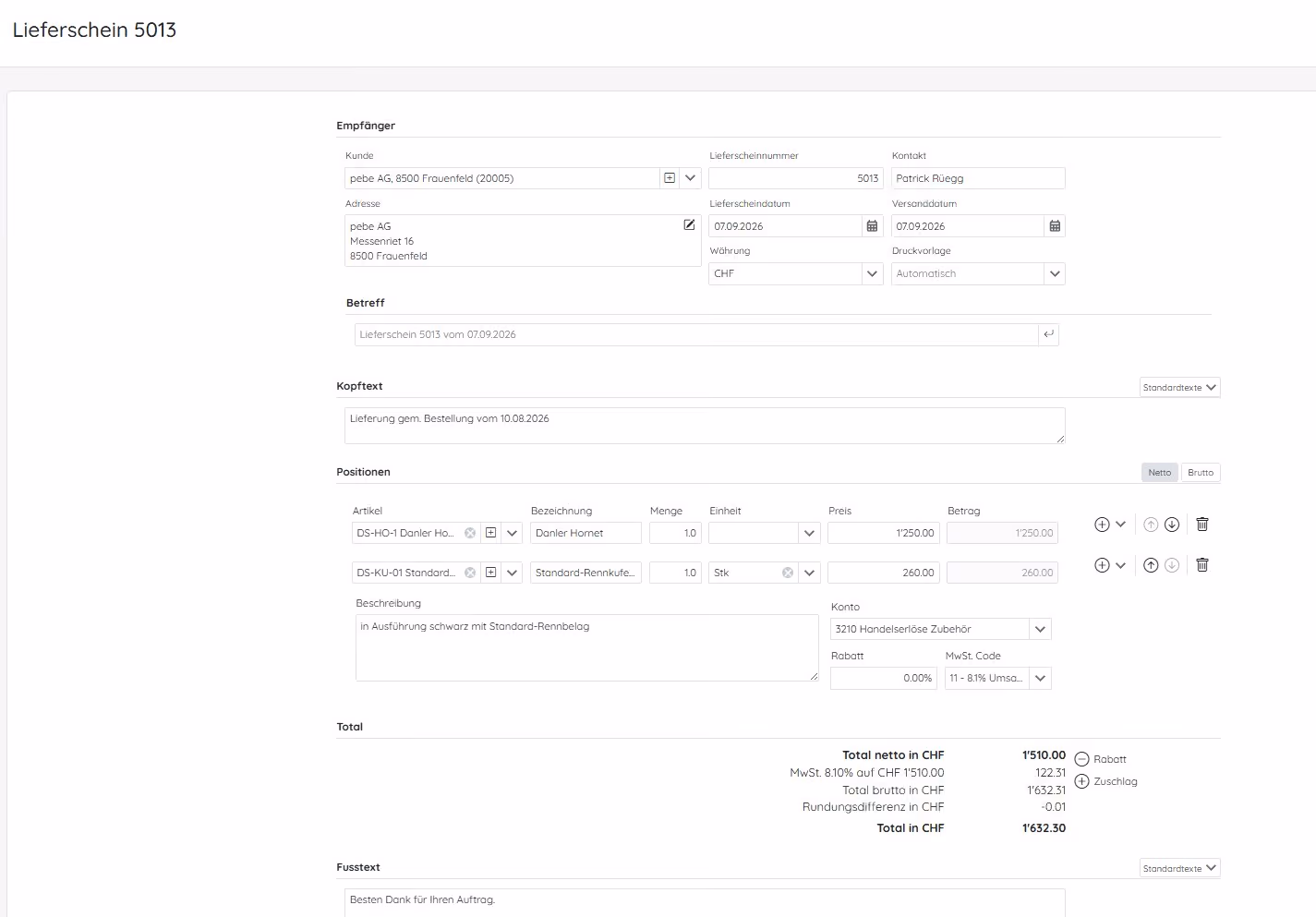Open Standardtexte menu for Fusstext
This screenshot has width=1316, height=917.
pyautogui.click(x=1179, y=869)
